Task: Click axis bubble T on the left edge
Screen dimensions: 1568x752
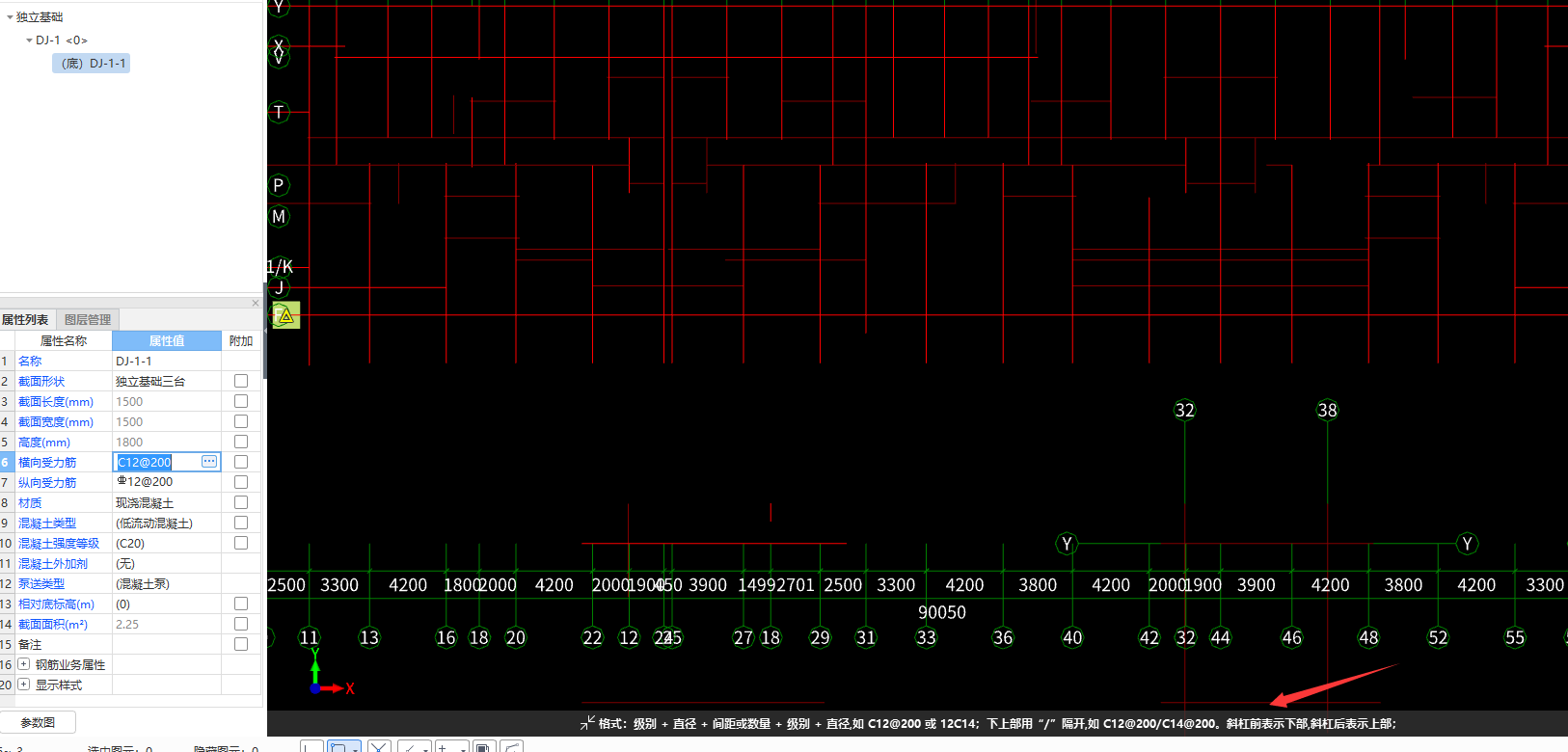Action: click(x=279, y=112)
